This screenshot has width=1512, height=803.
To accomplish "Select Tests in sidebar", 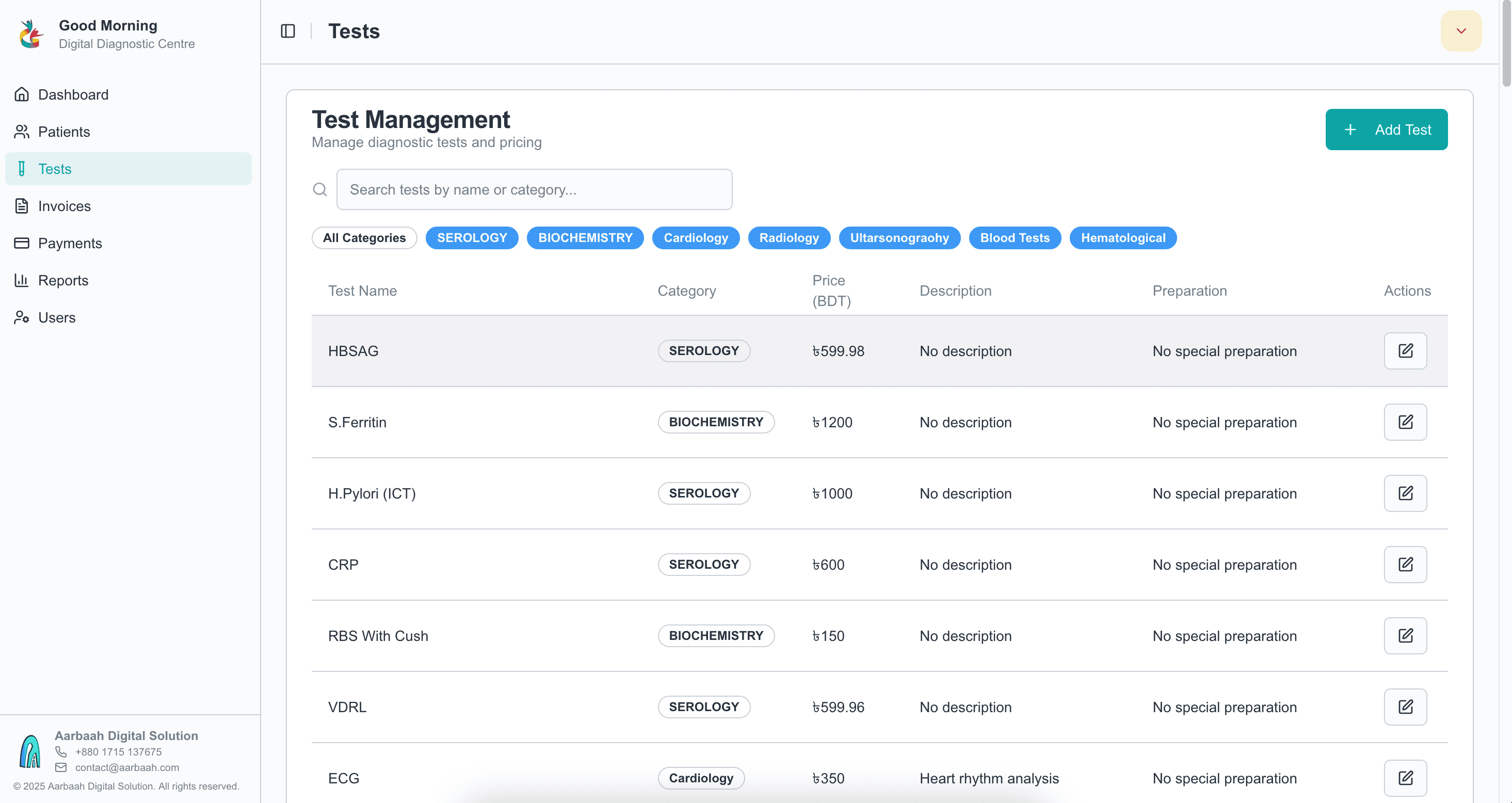I will 128,169.
